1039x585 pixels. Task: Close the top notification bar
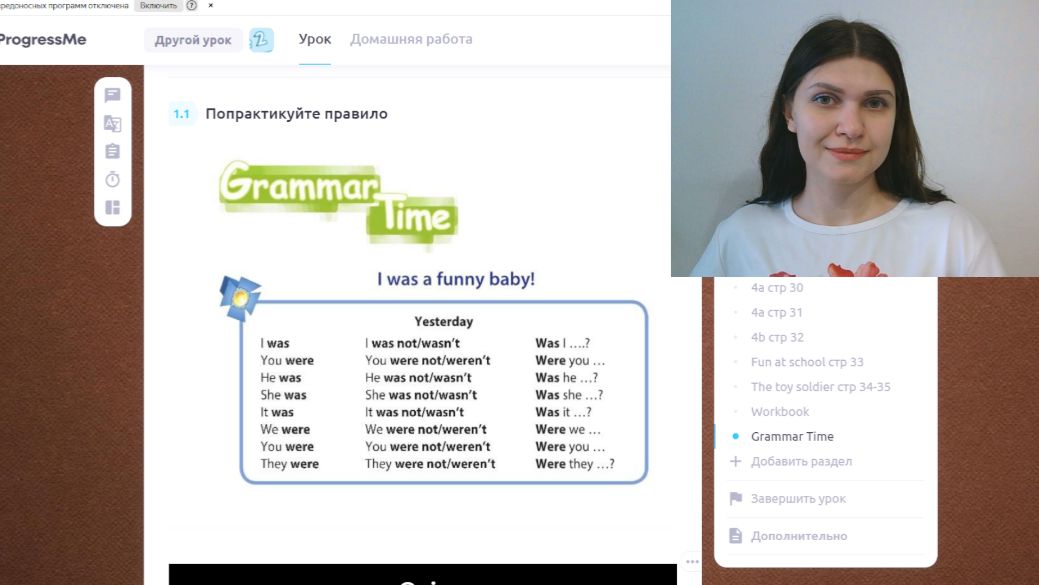pyautogui.click(x=211, y=5)
